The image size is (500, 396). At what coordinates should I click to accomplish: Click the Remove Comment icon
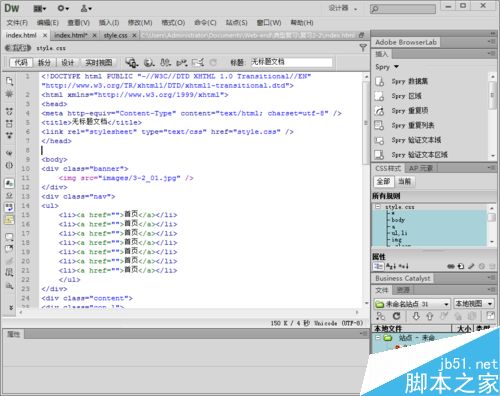(x=9, y=249)
